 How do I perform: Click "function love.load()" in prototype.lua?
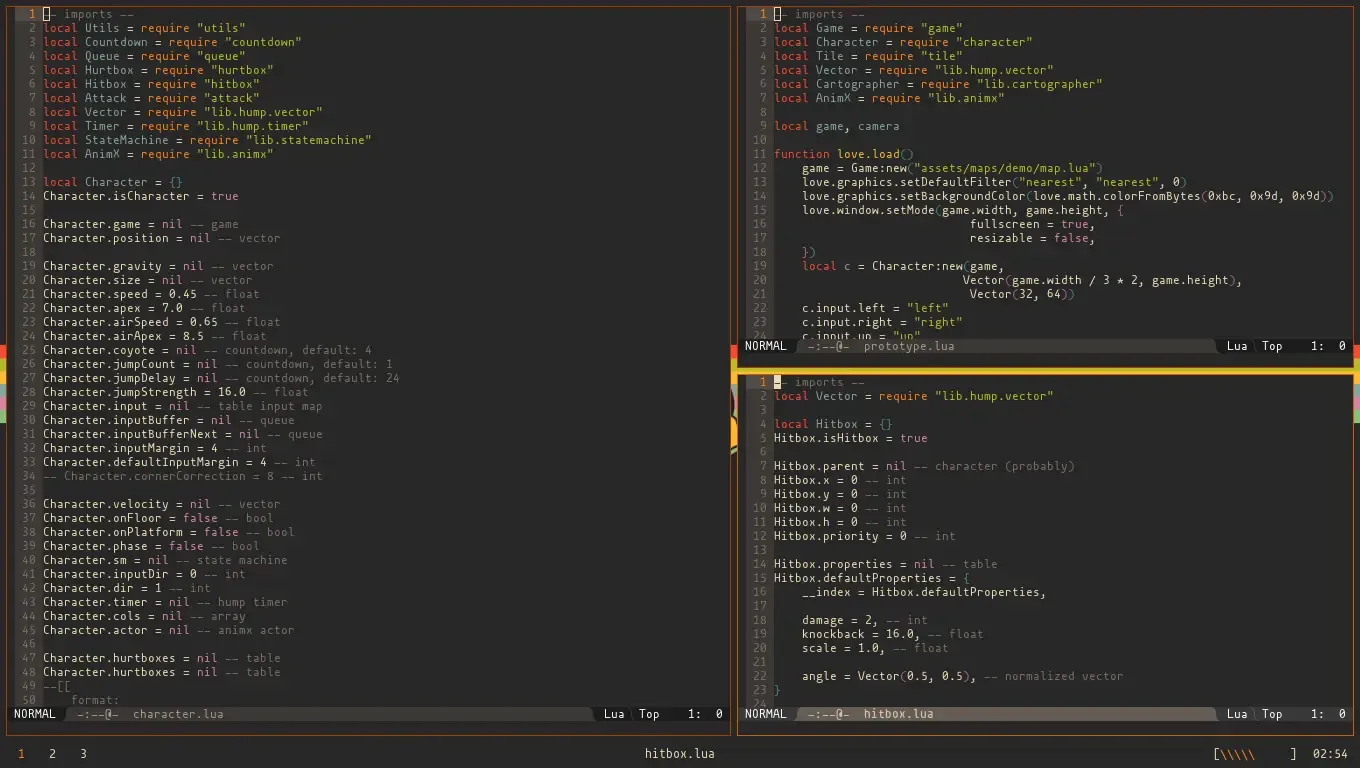(x=844, y=154)
